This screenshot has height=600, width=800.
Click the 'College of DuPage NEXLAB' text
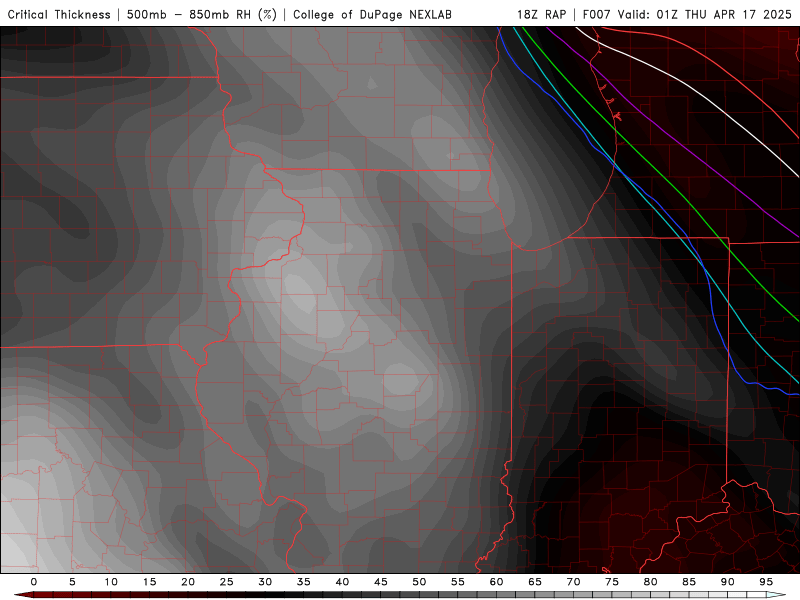372,14
